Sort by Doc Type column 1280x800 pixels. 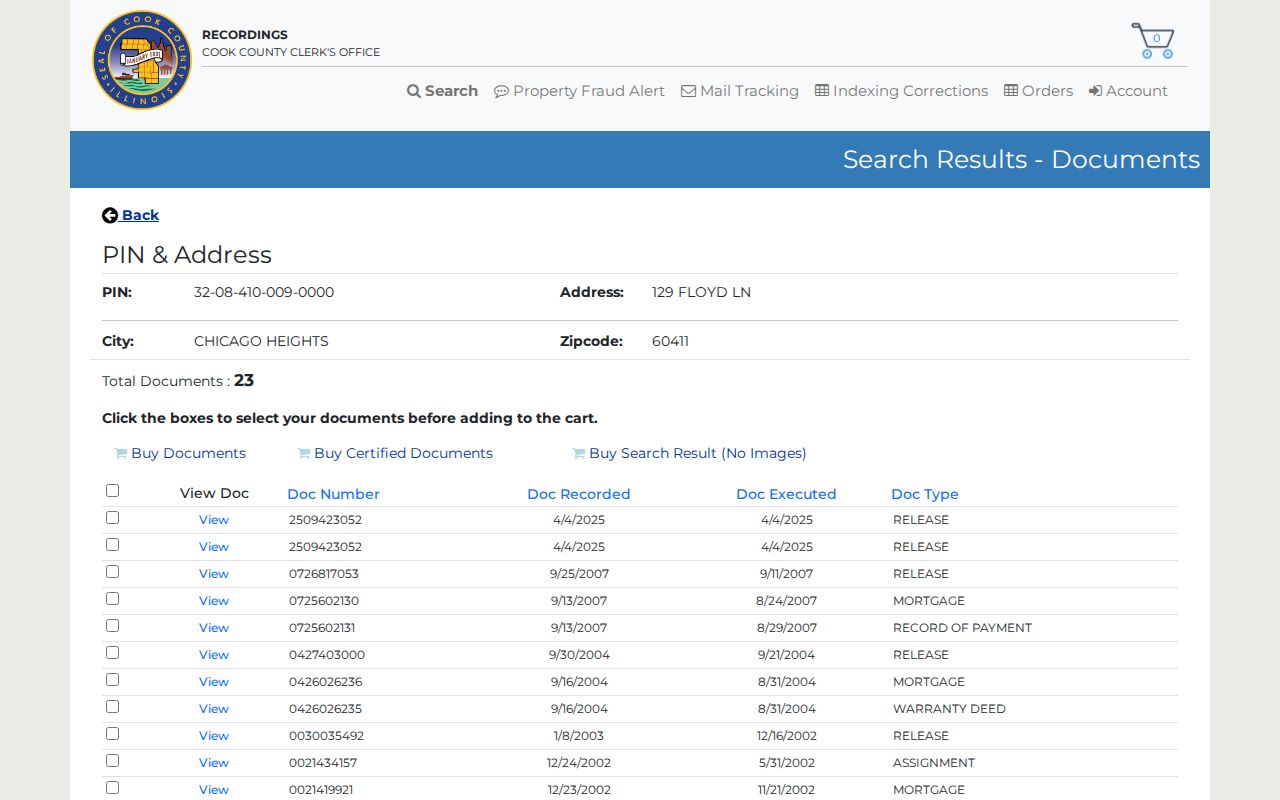[x=925, y=494]
